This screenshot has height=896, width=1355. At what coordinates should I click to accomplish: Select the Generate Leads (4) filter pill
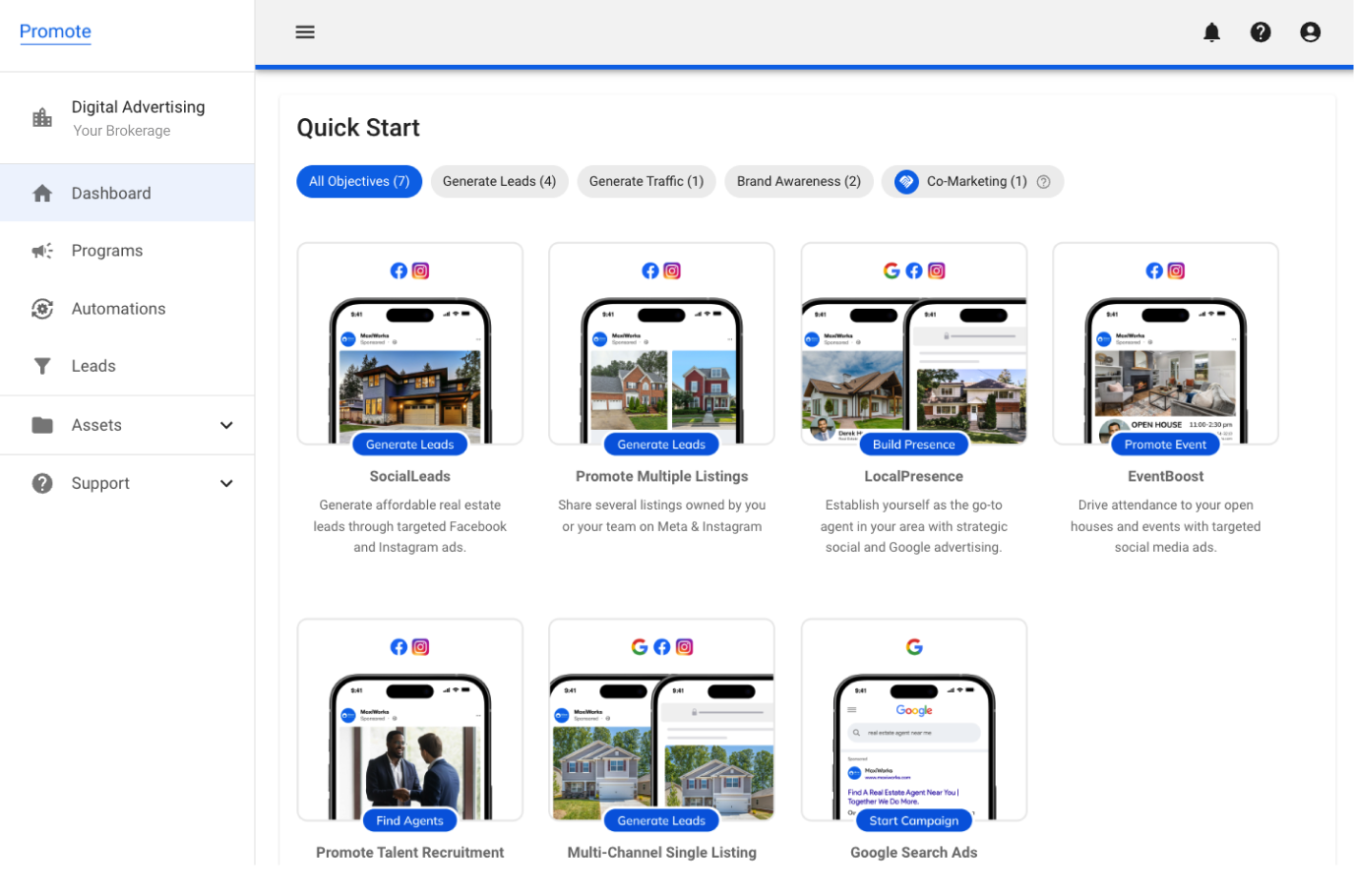click(499, 181)
